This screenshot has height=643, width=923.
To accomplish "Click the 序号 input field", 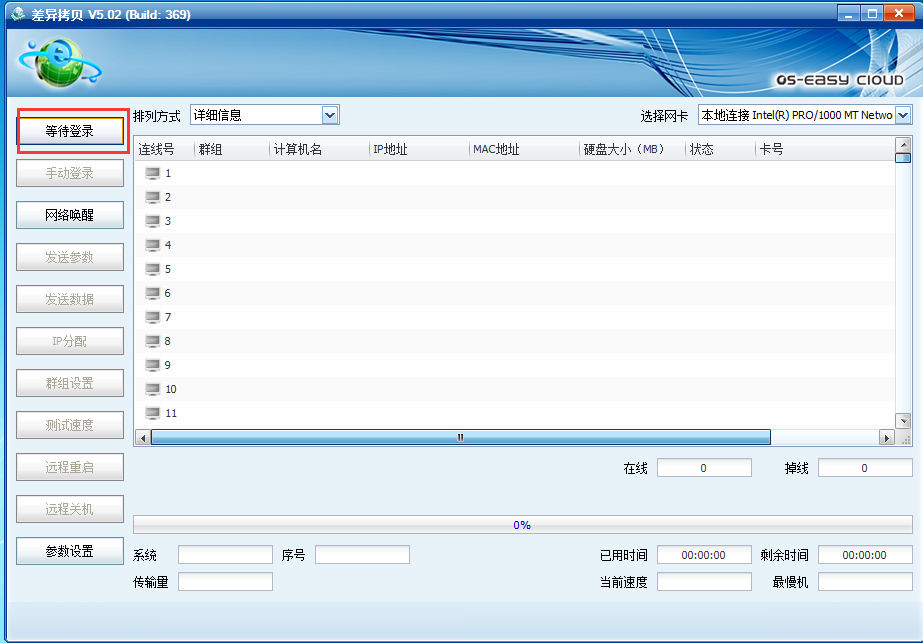I will [362, 555].
